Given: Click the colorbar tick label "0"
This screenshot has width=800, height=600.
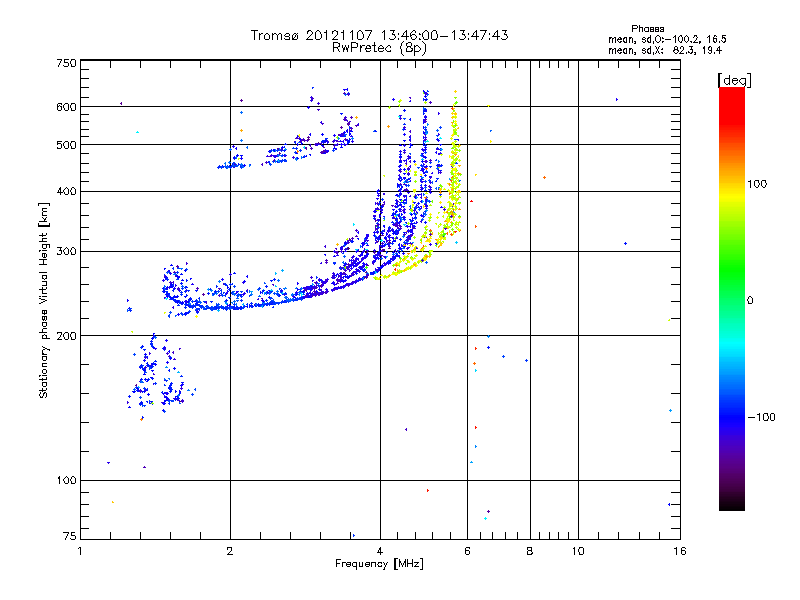Looking at the screenshot, I should [750, 301].
